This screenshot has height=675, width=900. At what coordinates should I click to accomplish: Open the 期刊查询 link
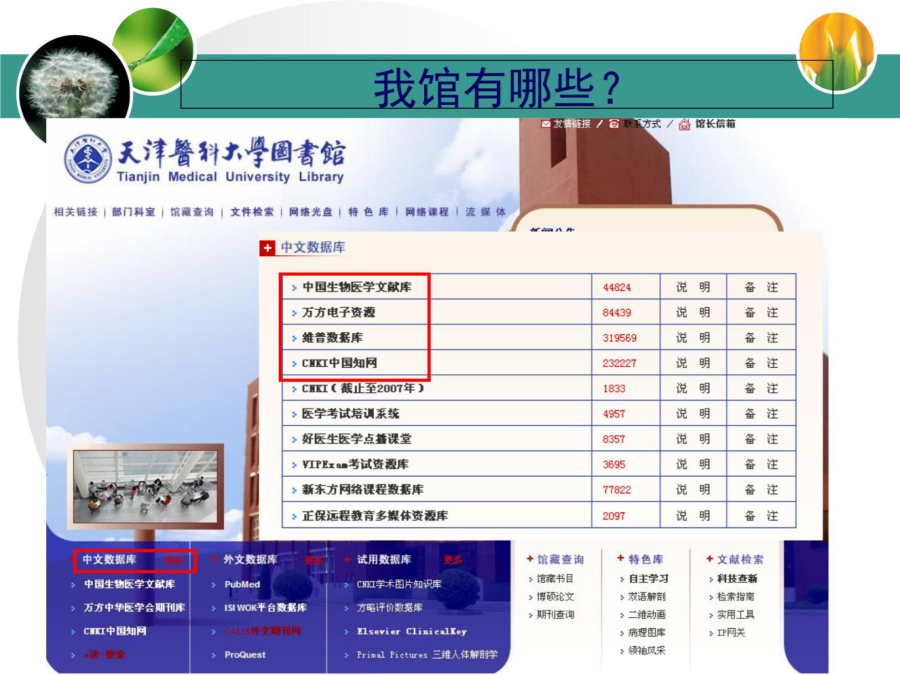(555, 615)
